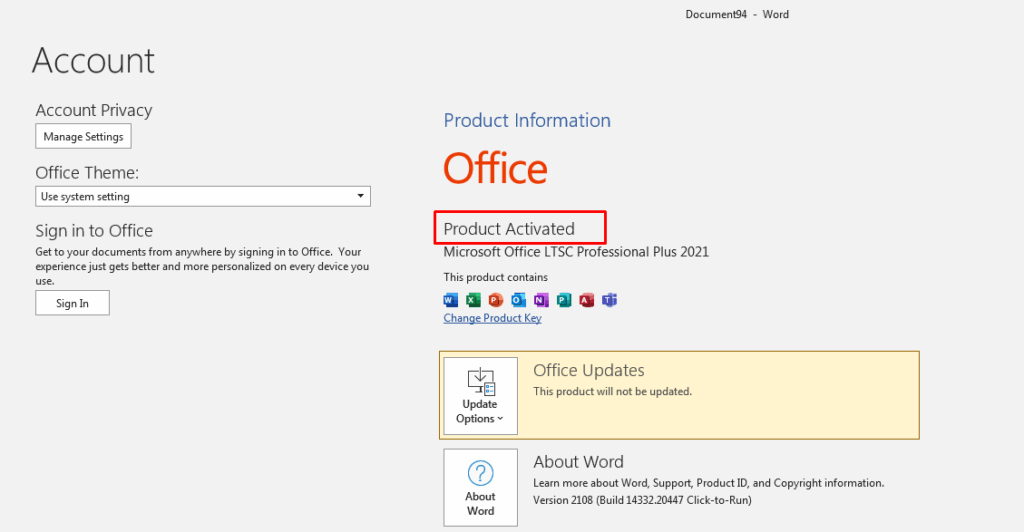Click the Teams app icon
This screenshot has width=1024, height=532.
pos(609,300)
